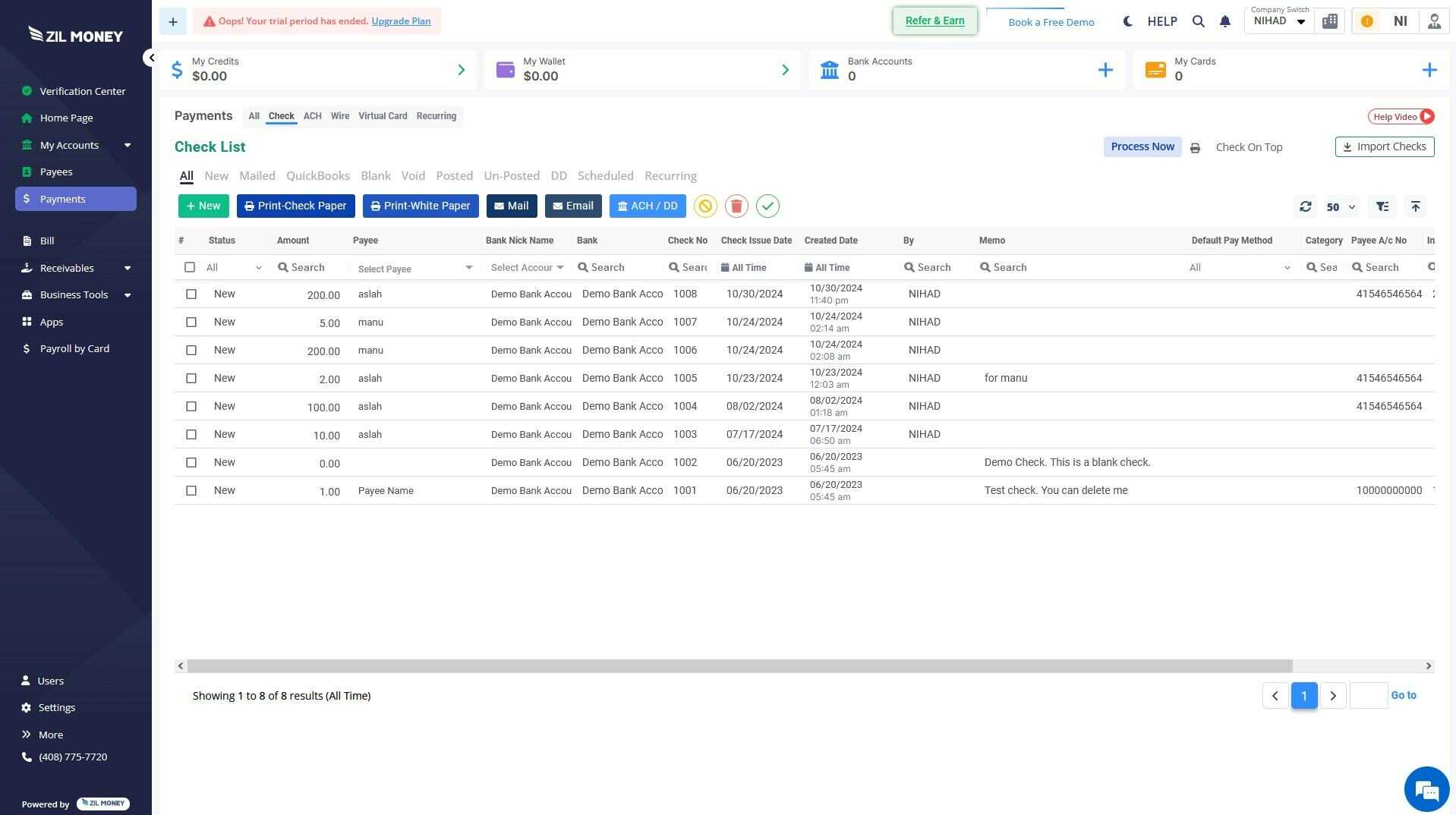Switch to the ACH payments tab
The height and width of the screenshot is (815, 1456).
[312, 116]
